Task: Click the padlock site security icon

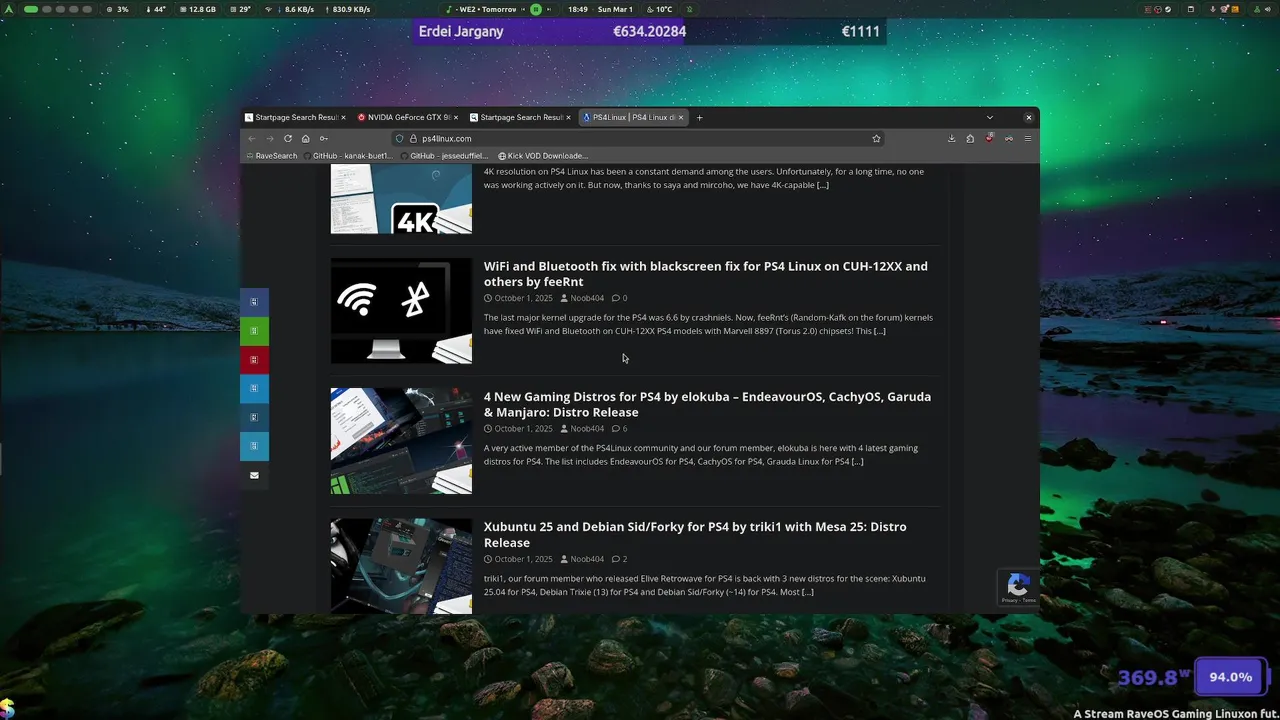Action: coord(412,138)
